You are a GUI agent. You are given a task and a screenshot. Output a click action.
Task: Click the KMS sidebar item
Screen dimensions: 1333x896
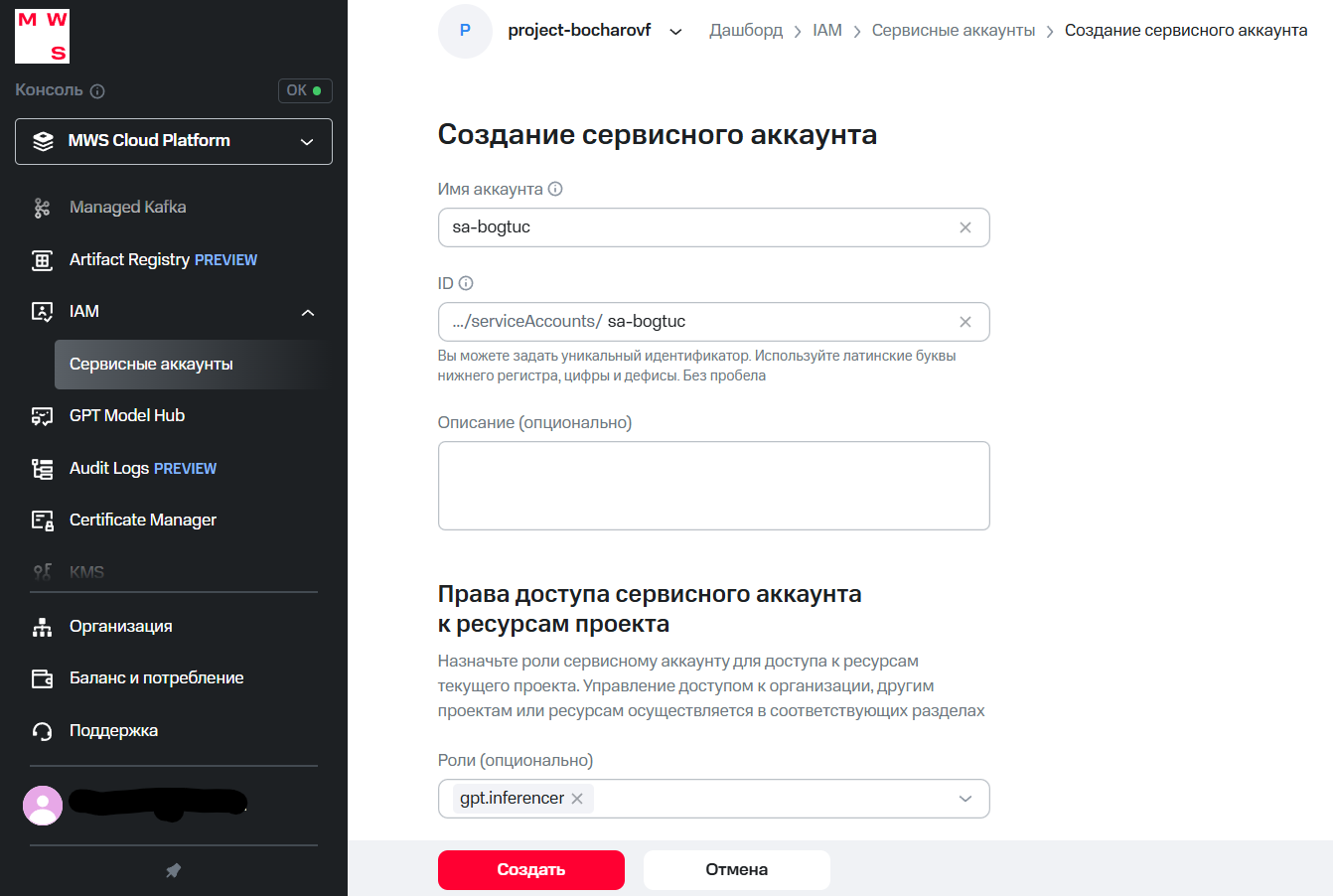(86, 572)
